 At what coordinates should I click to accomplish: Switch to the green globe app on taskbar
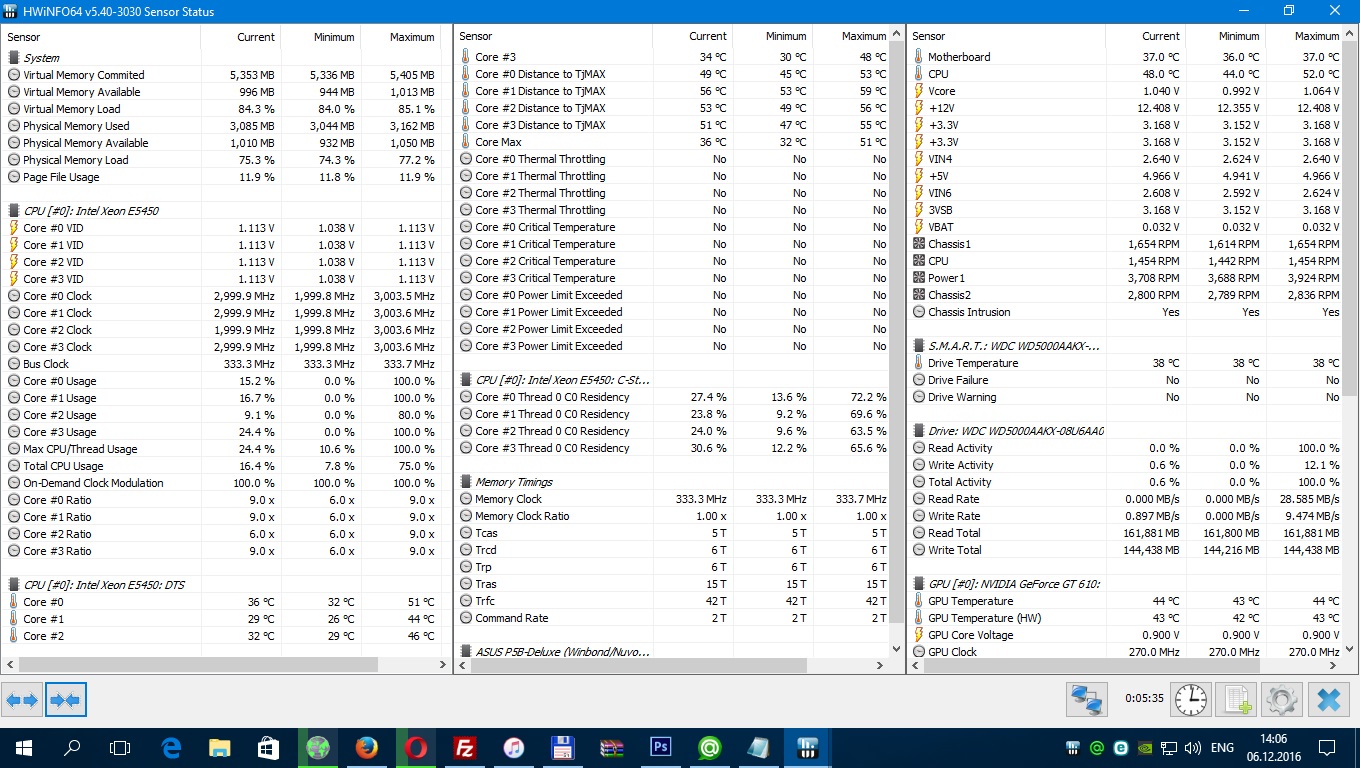318,747
